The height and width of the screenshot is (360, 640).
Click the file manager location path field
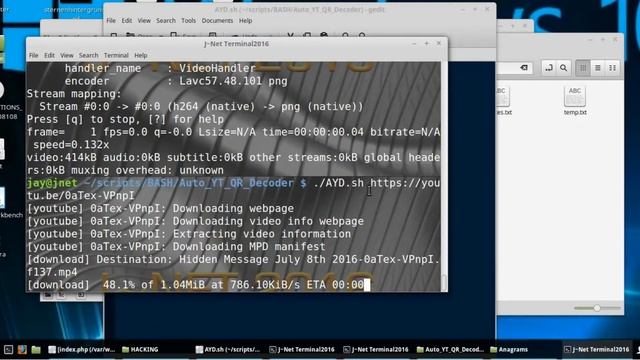pos(514,68)
